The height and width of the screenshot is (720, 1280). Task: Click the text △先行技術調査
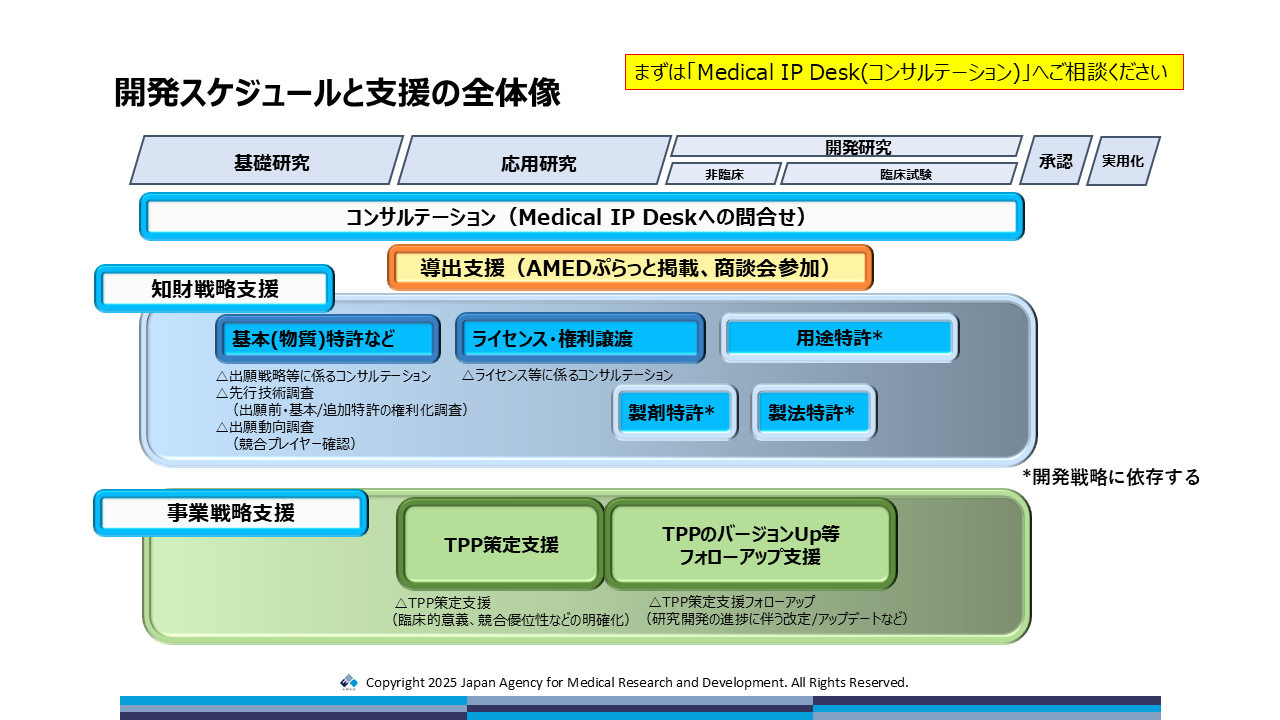click(x=265, y=393)
